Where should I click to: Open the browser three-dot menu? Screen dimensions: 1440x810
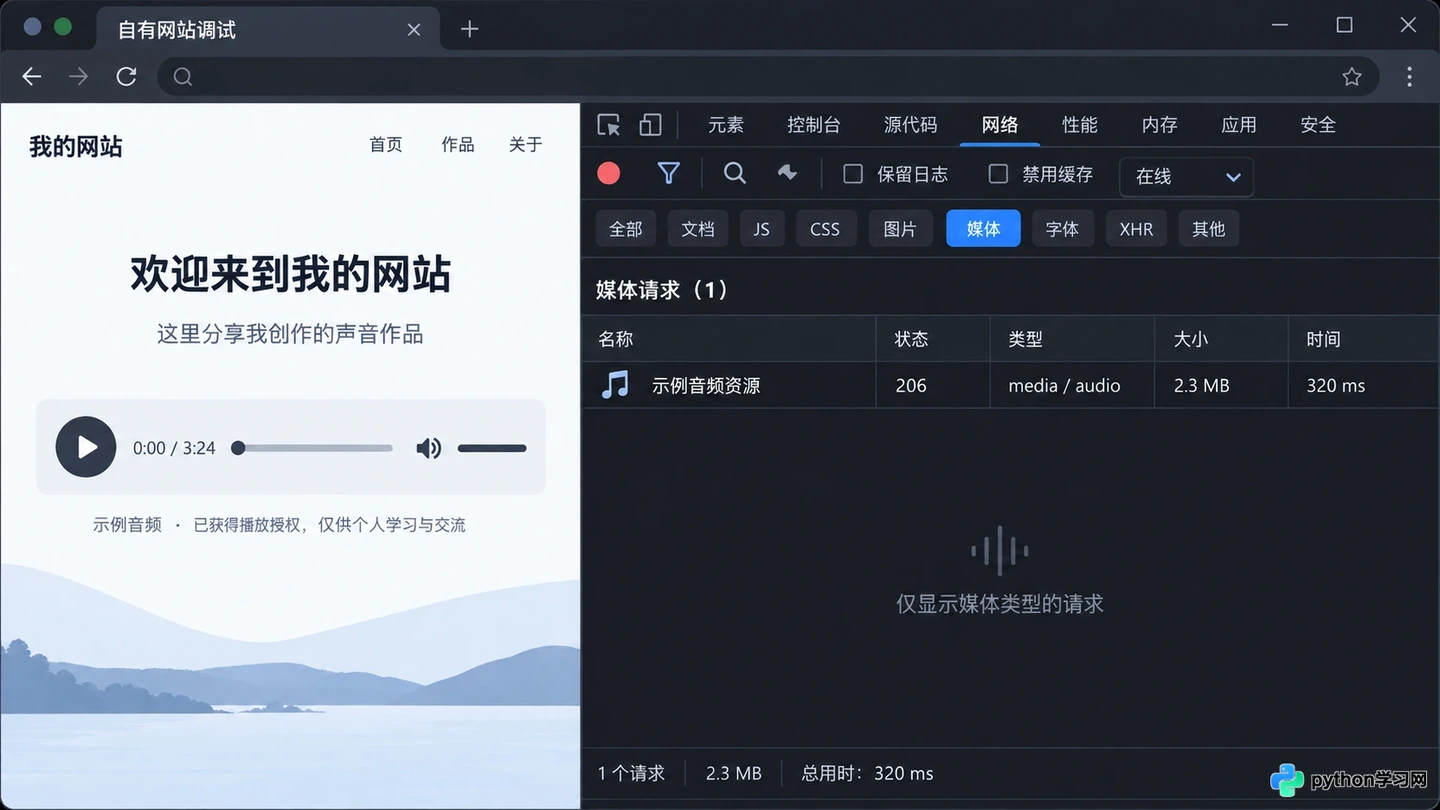1409,77
